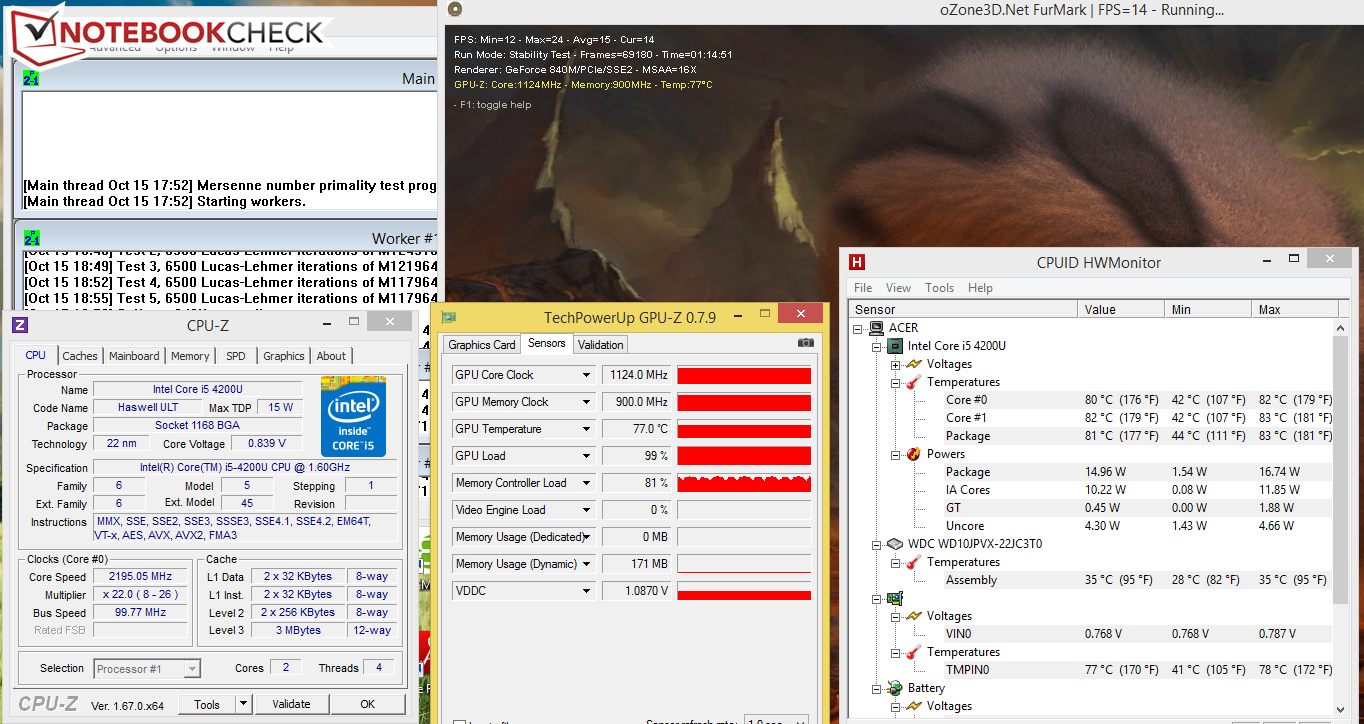This screenshot has height=724, width=1364.
Task: Click the GPU Temperature red graph bar
Action: (x=744, y=429)
